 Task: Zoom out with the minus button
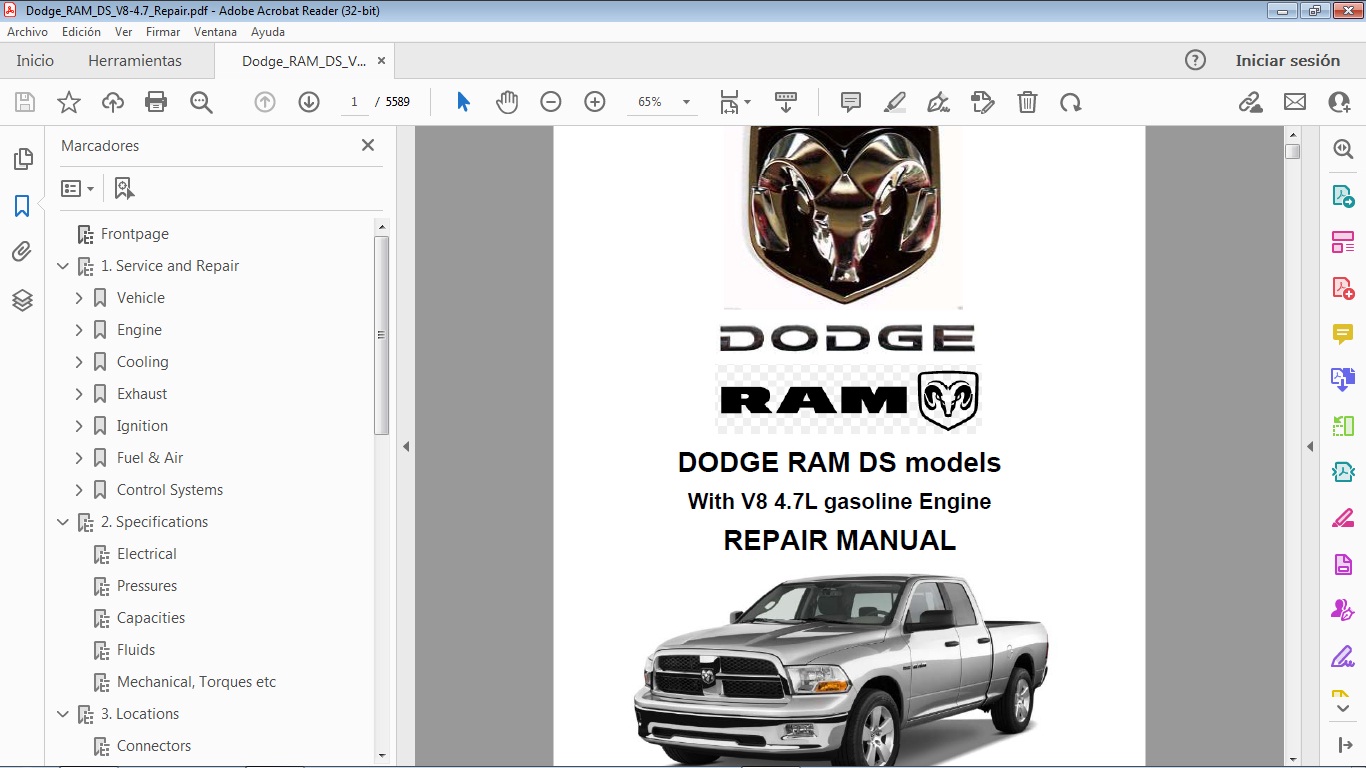coord(551,102)
